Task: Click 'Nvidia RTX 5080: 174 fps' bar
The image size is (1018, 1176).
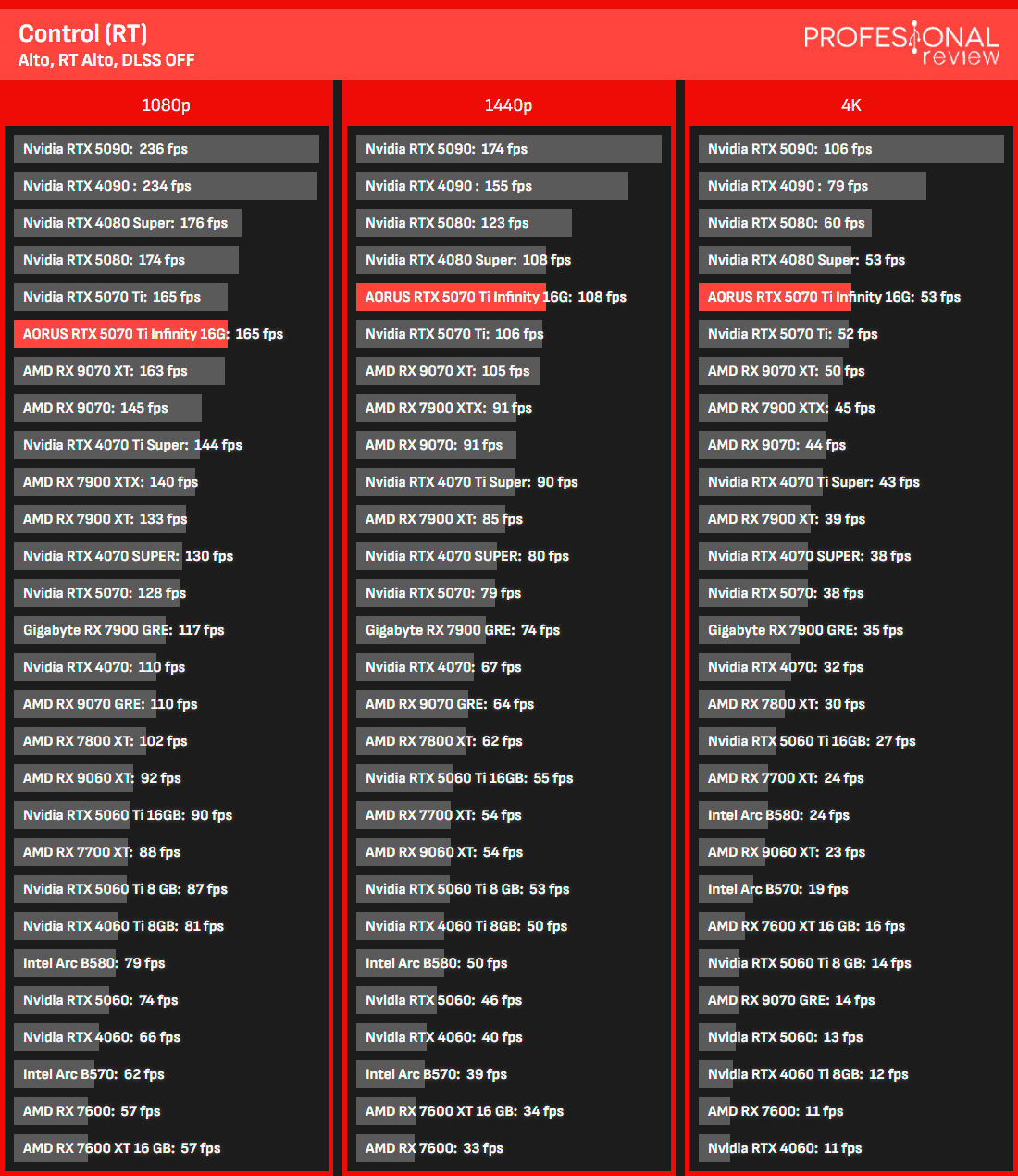Action: click(x=126, y=260)
